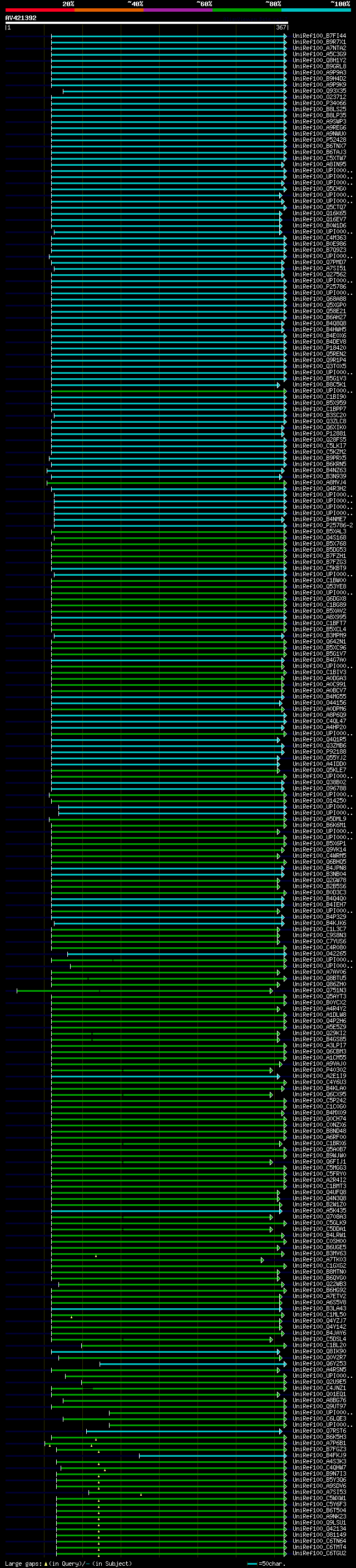The height and width of the screenshot is (1568, 356).
Task: Select the label UniRef100_B6K6M1
Action: tap(319, 825)
